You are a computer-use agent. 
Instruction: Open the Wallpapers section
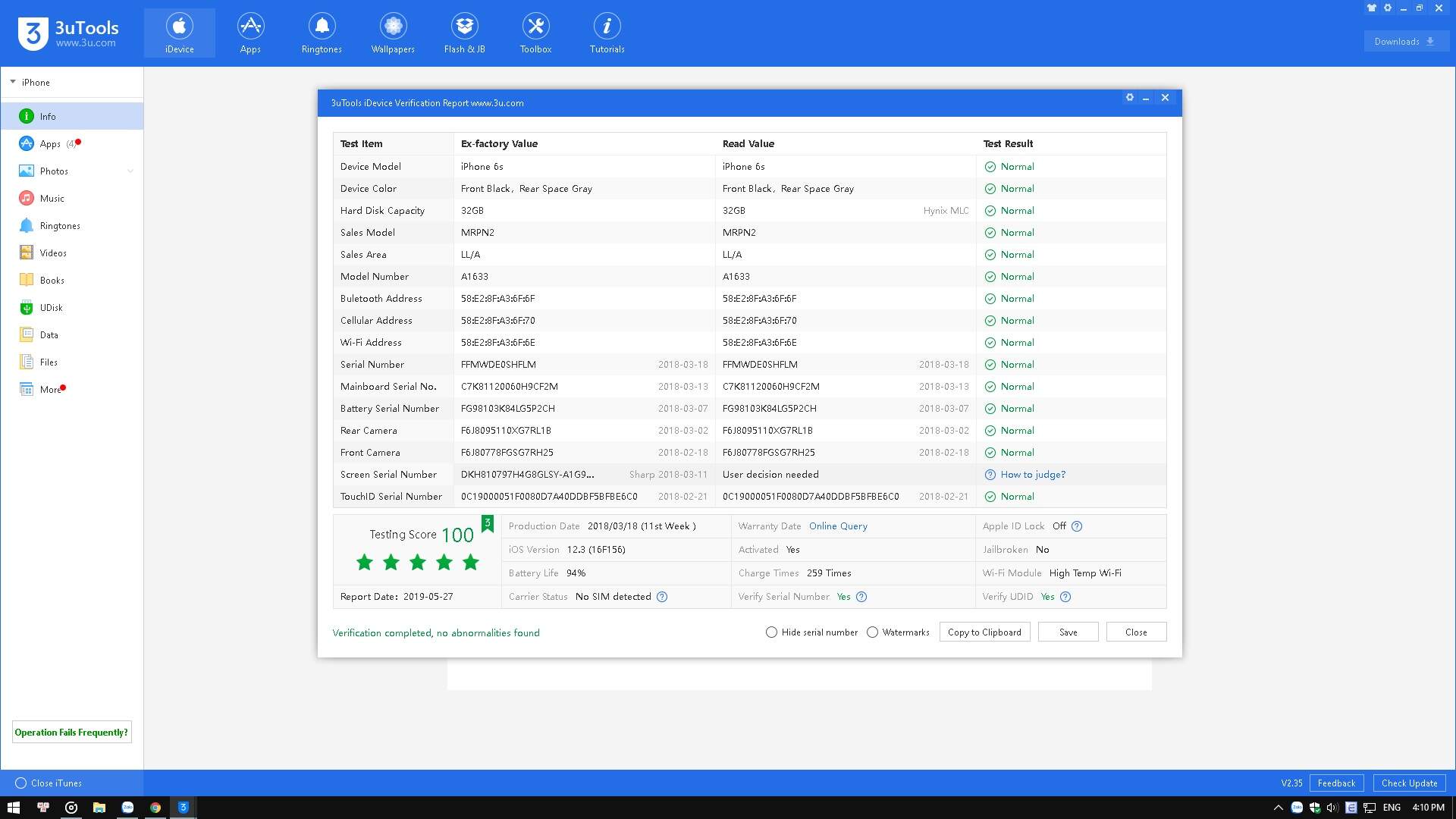coord(393,34)
